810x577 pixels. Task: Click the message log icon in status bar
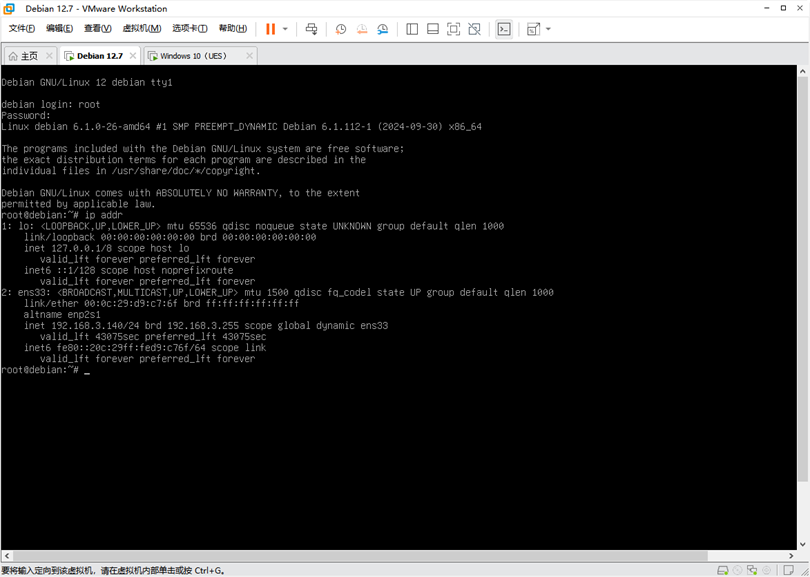[789, 570]
